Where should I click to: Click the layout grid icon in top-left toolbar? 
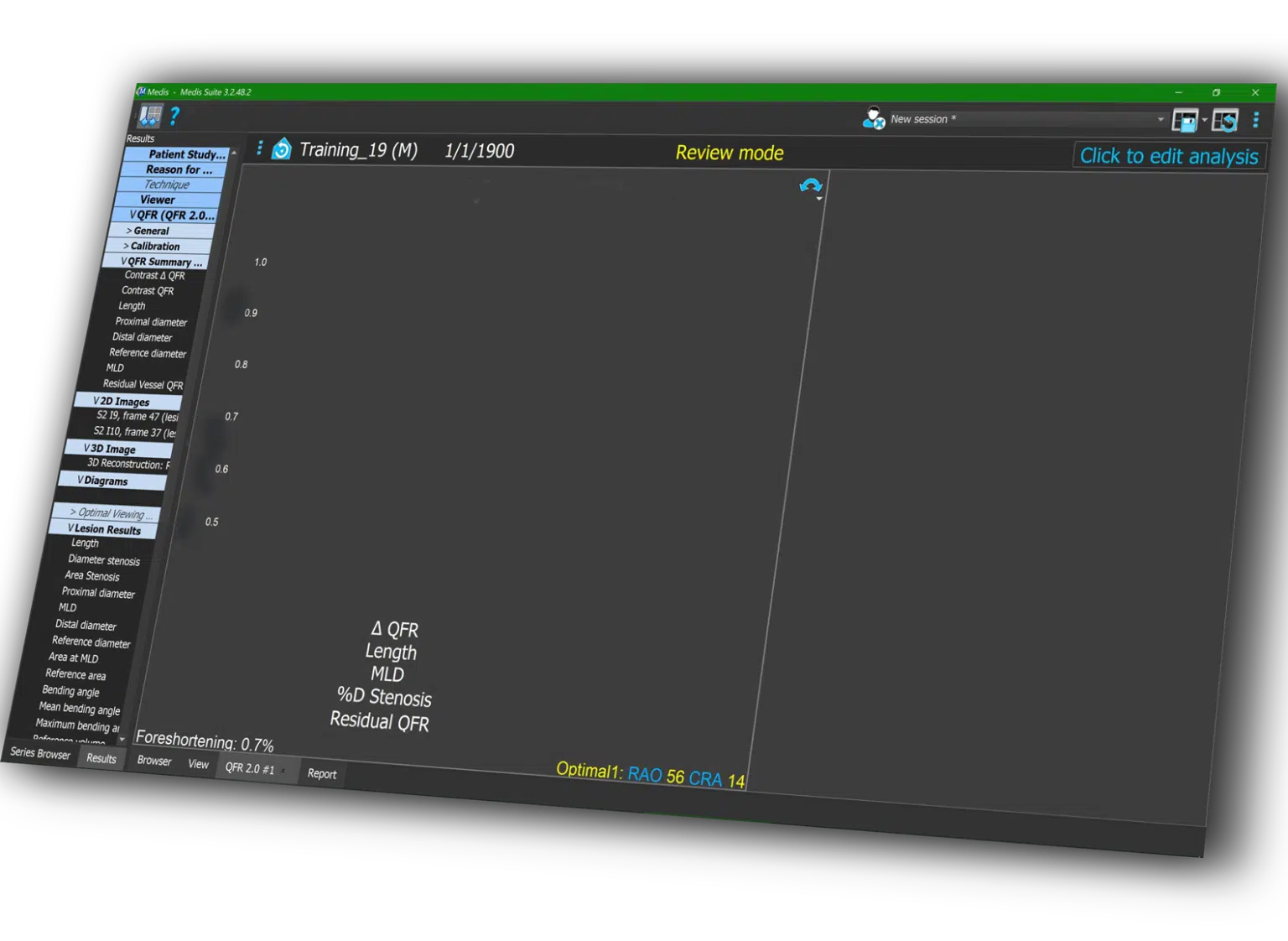click(x=151, y=116)
